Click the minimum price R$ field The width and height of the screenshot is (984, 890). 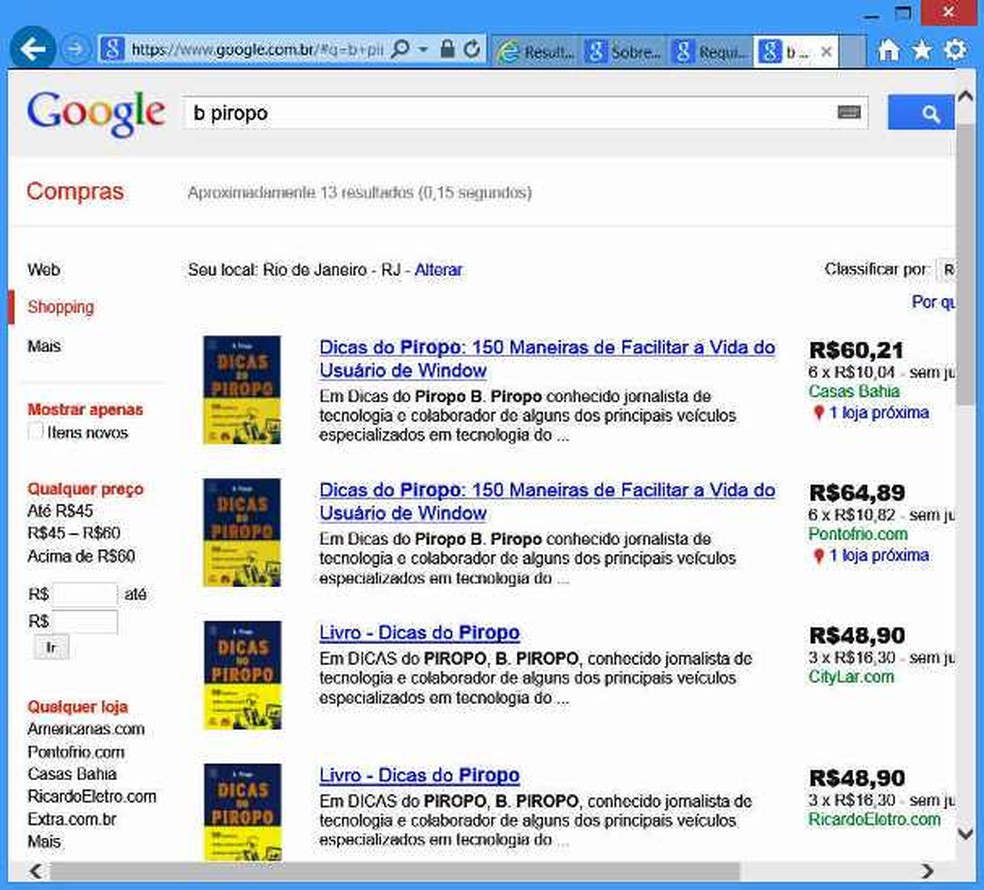[x=85, y=594]
